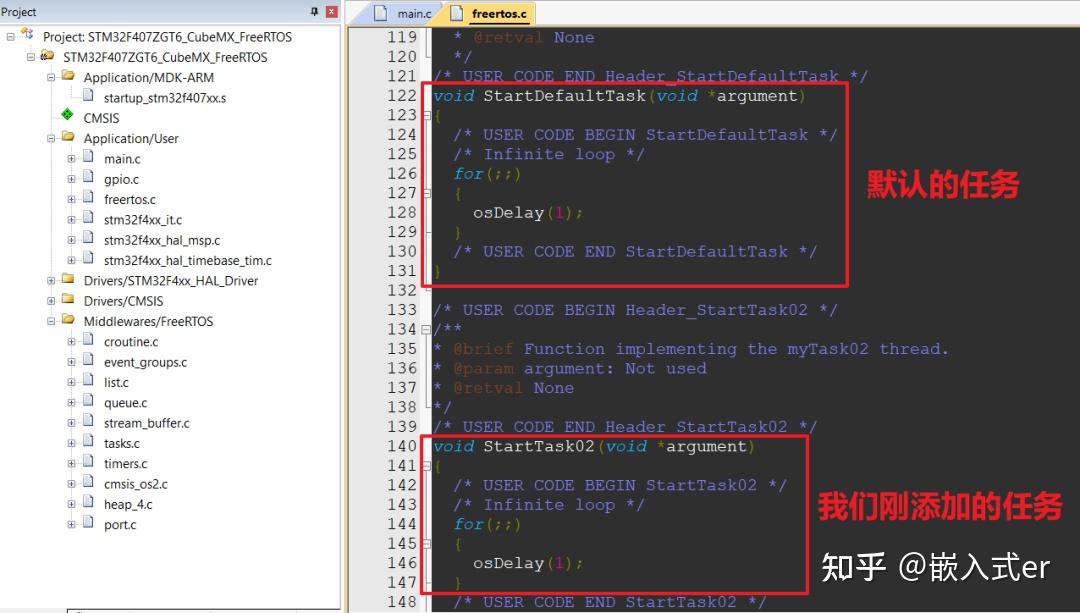Expand the stm32f4xx_it.c tree node
Screen dimensions: 1080x613
click(x=70, y=219)
